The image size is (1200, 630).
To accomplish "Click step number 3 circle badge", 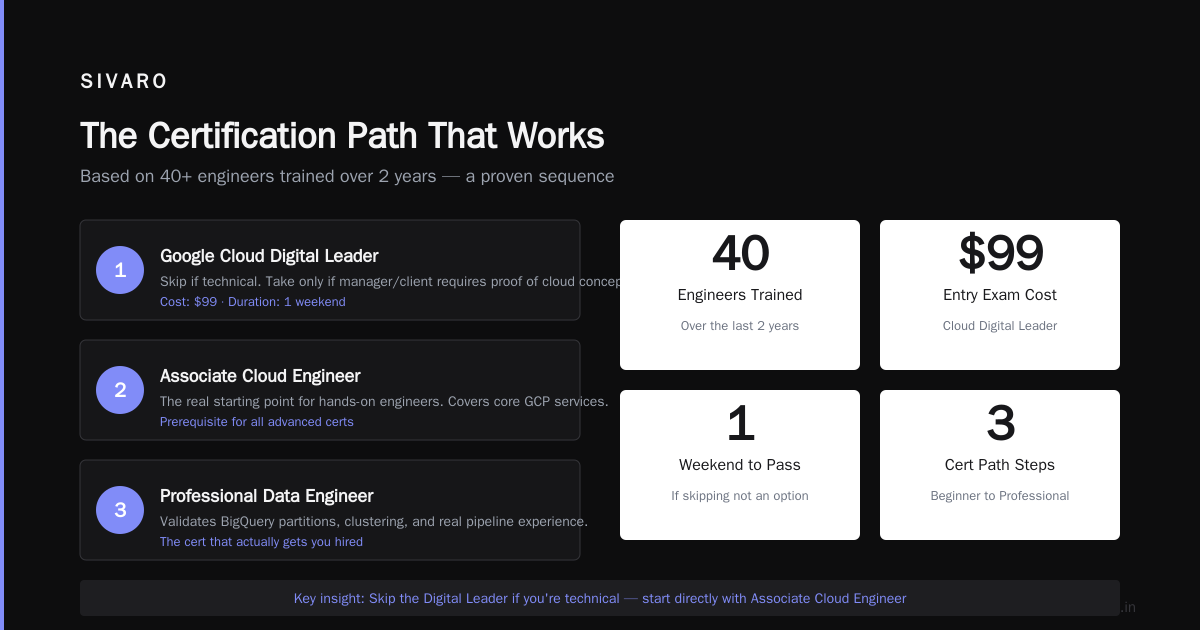I will tap(120, 510).
